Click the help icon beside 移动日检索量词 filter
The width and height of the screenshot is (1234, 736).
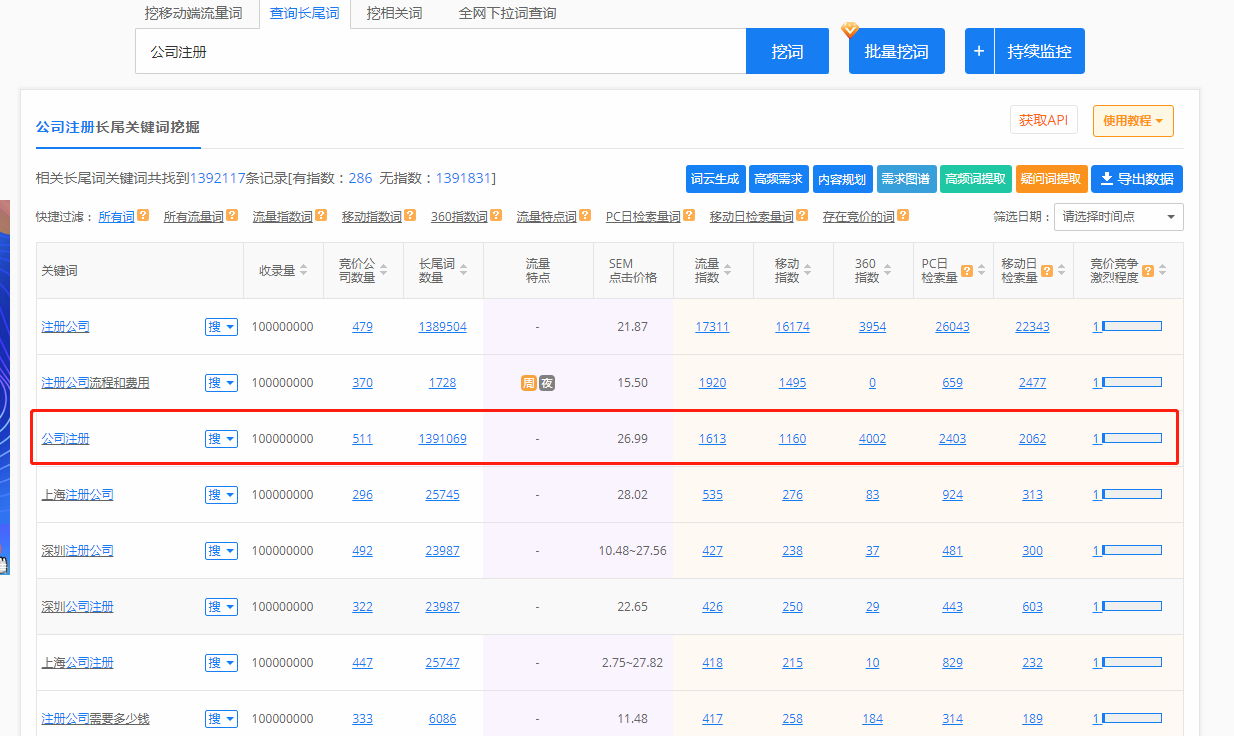[802, 215]
